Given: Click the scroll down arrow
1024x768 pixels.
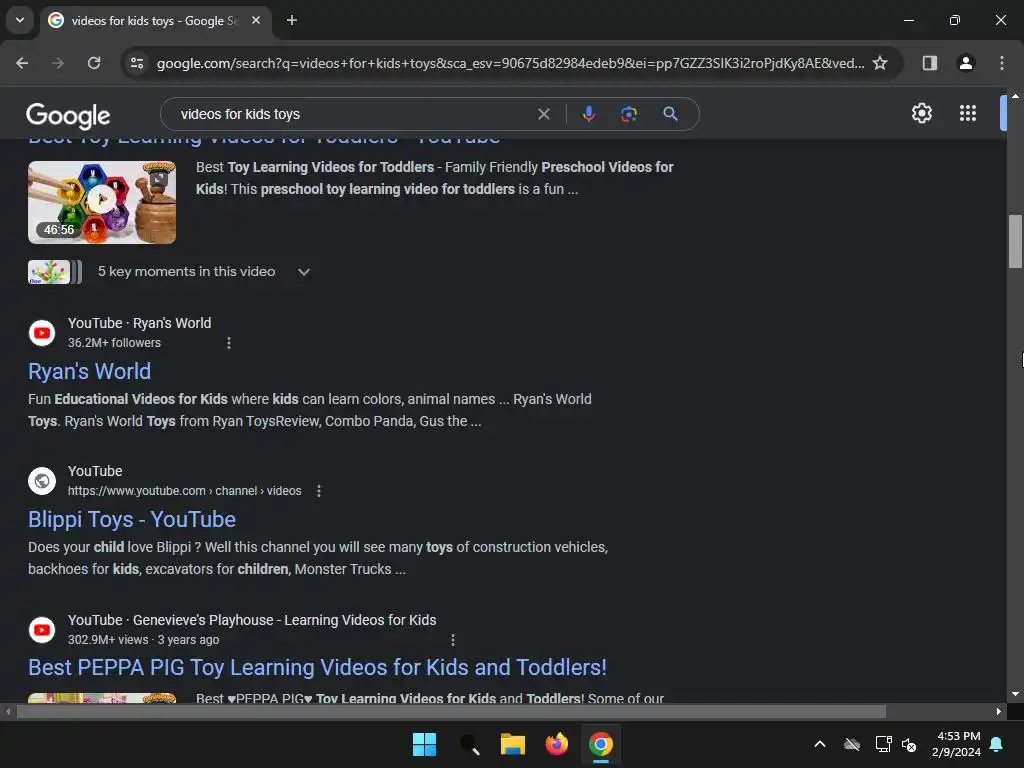Looking at the screenshot, I should point(1015,694).
